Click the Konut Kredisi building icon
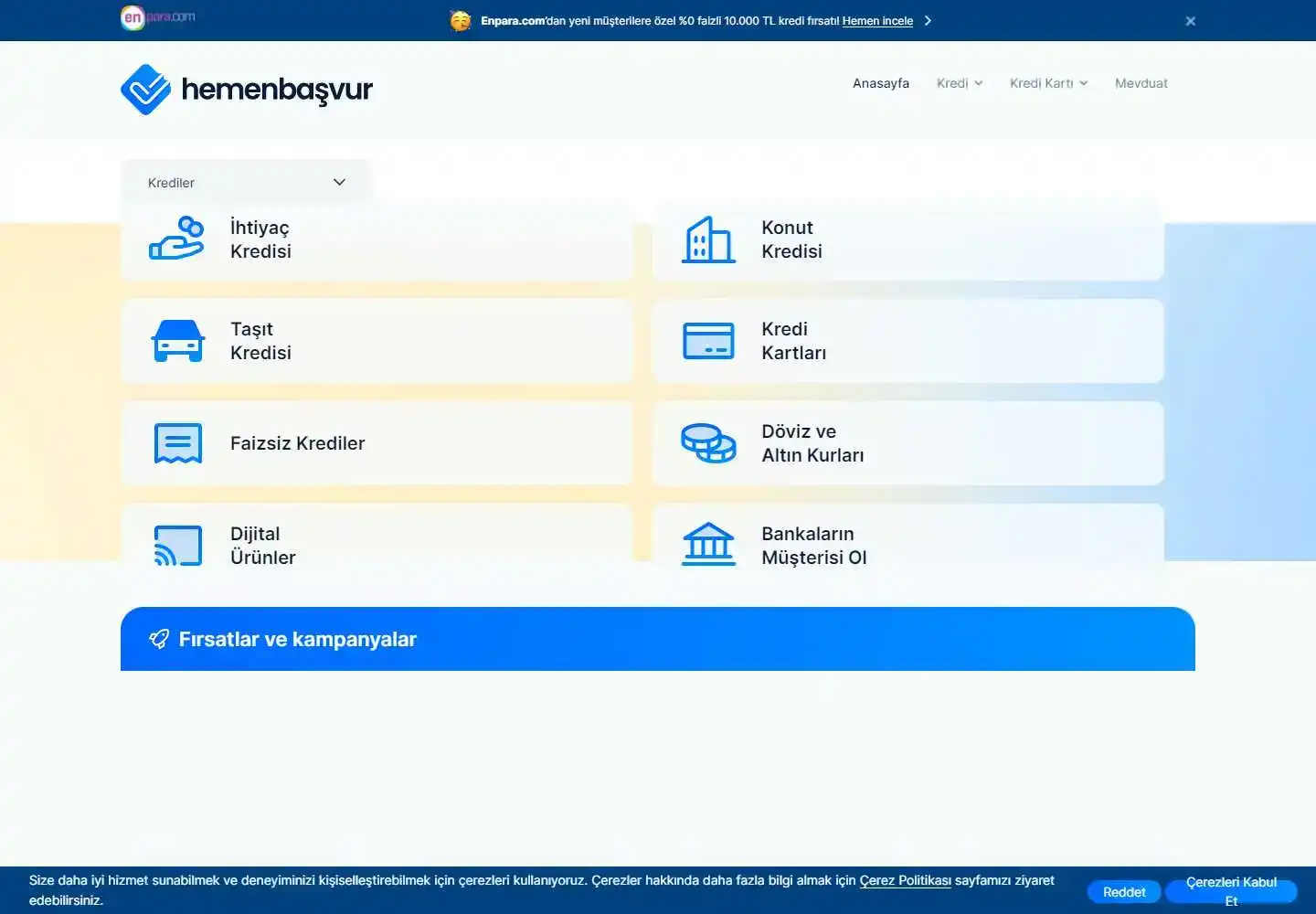1316x914 pixels. (708, 239)
